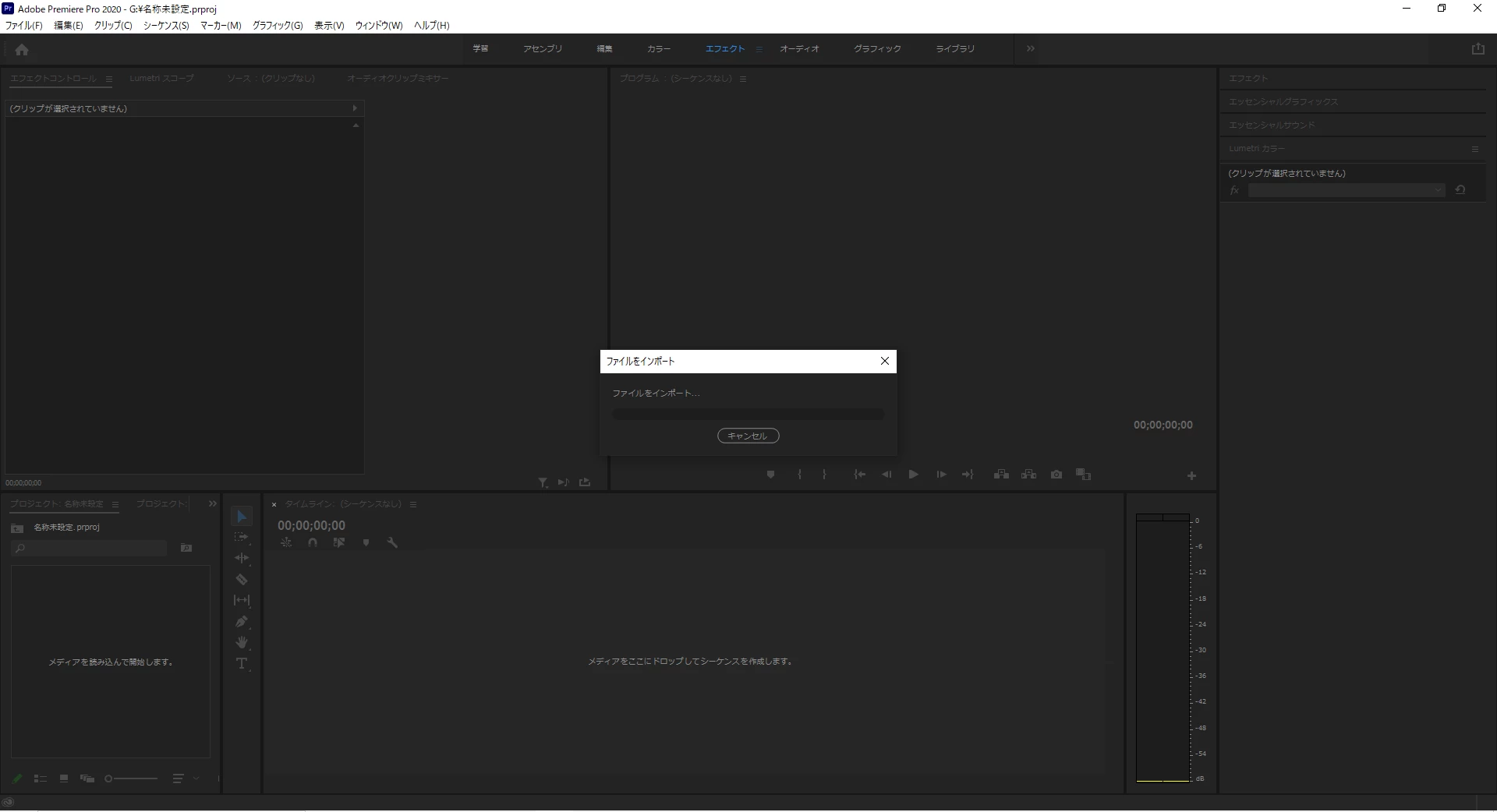The image size is (1497, 812).
Task: Switch Project panel to list view
Action: [41, 778]
